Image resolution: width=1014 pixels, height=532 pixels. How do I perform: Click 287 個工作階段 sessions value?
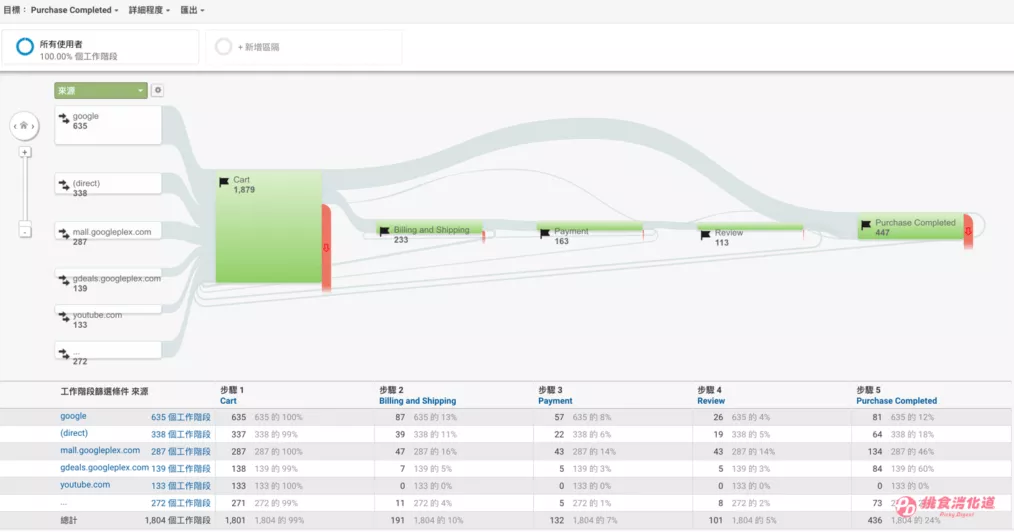[x=181, y=452]
